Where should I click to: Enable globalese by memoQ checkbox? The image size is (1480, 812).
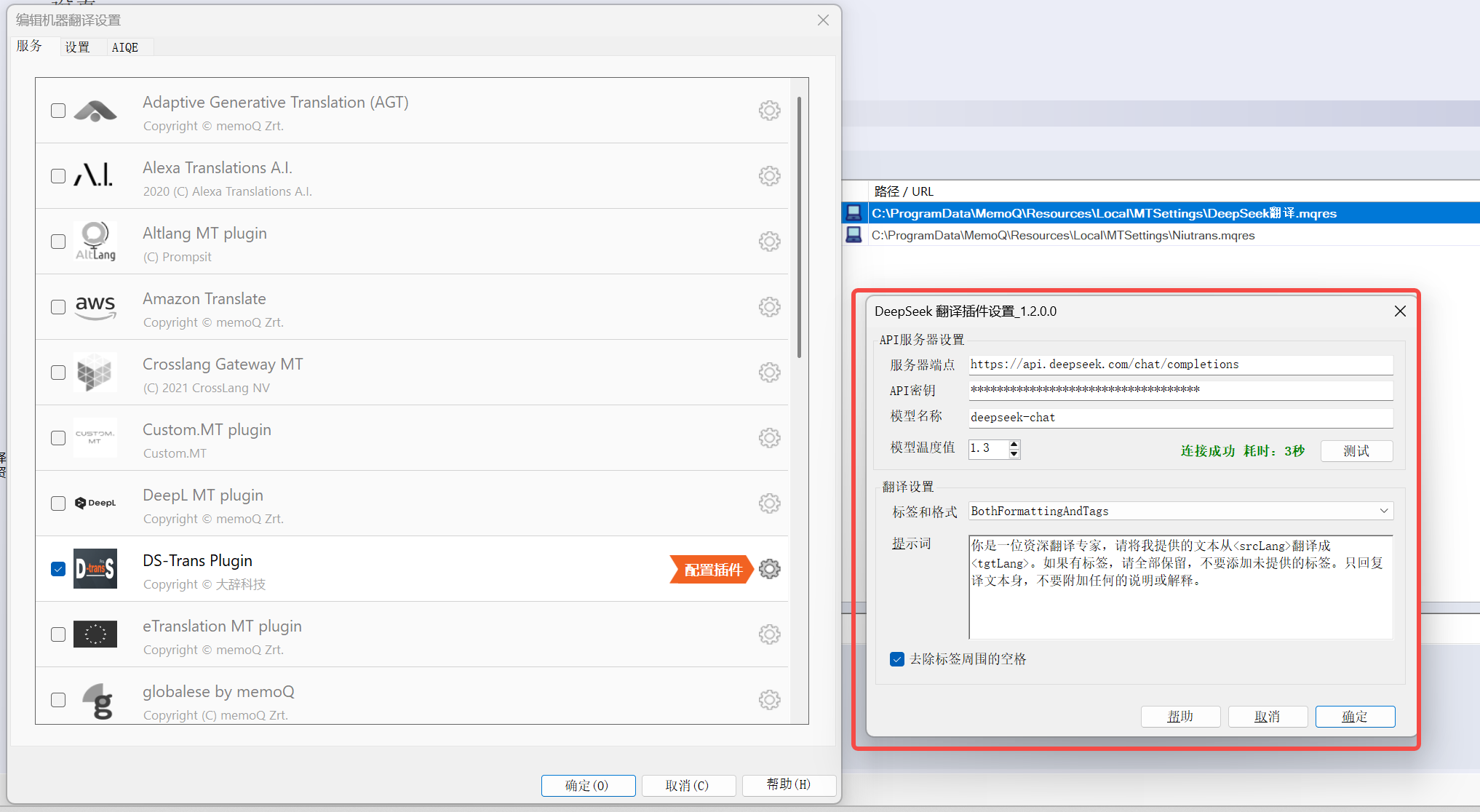click(58, 700)
